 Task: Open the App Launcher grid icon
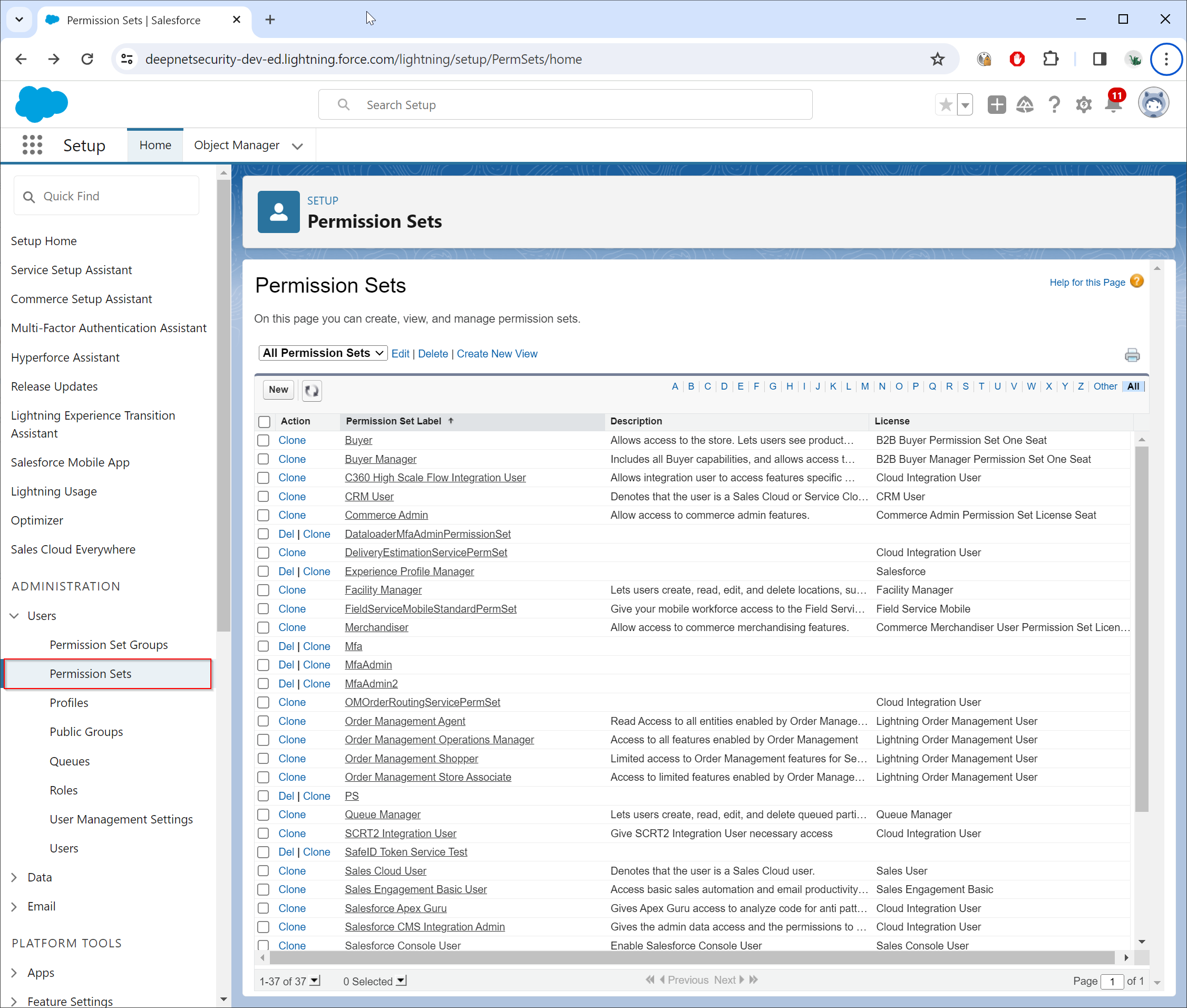tap(33, 145)
